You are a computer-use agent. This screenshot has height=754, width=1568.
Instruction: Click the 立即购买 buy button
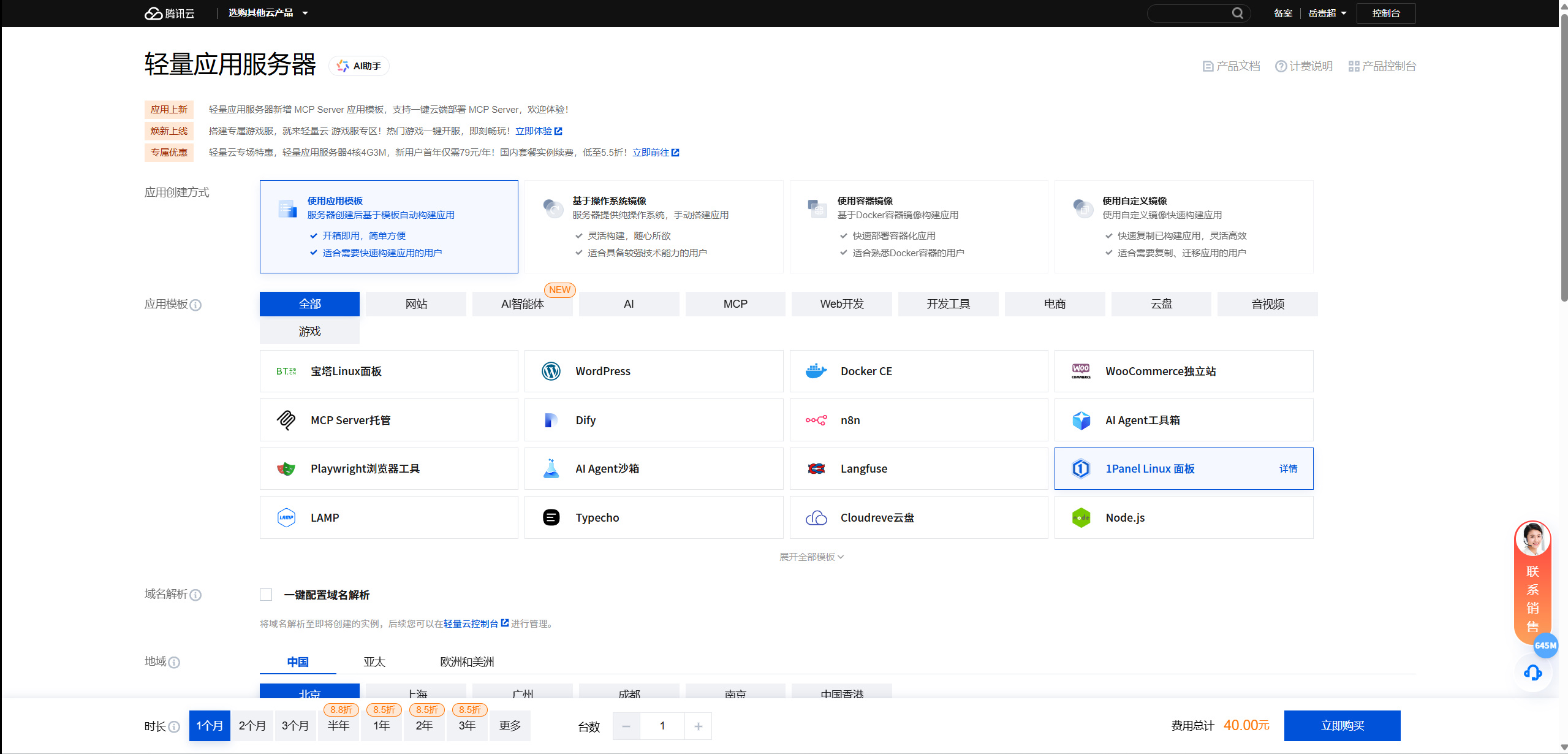(x=1342, y=726)
